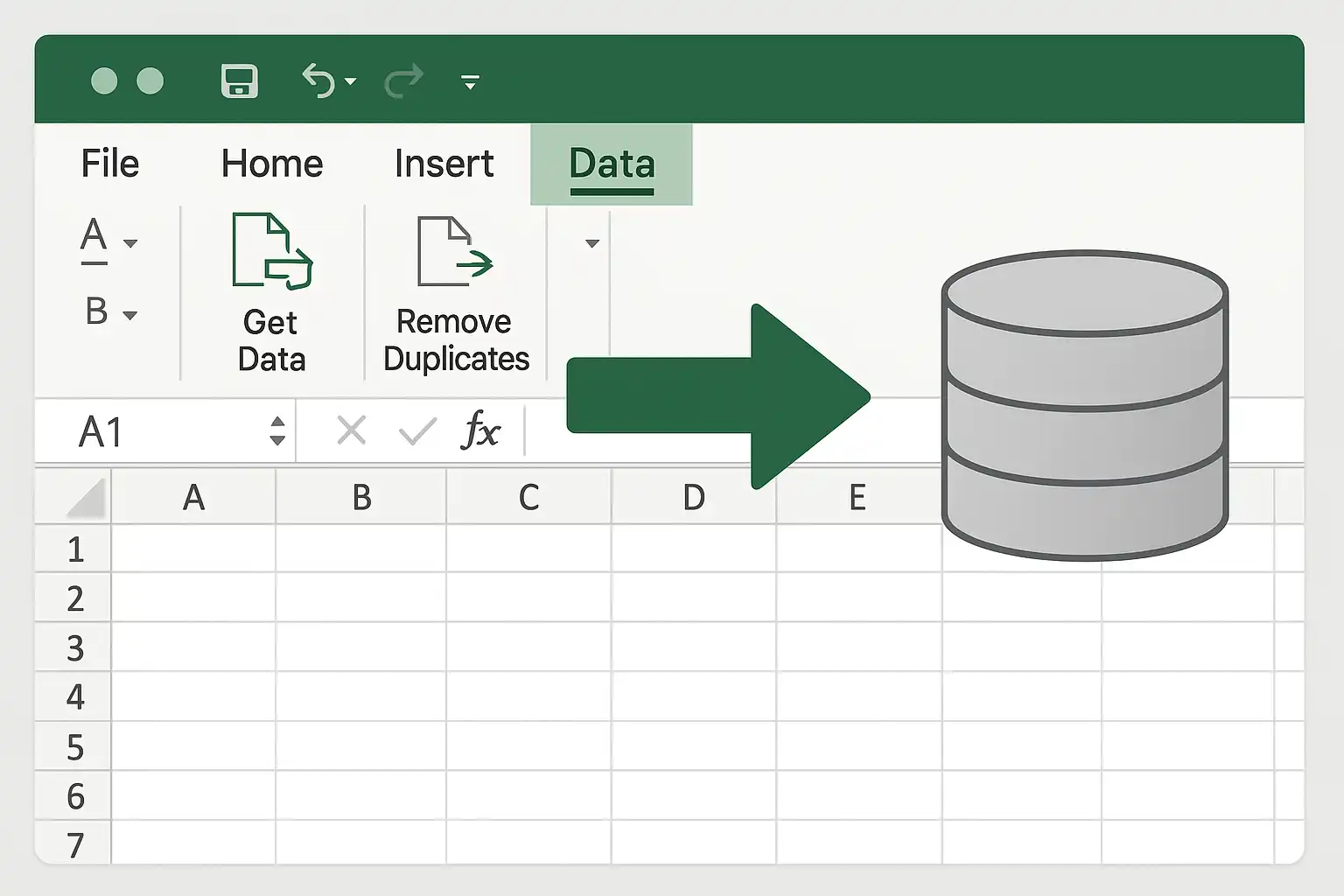This screenshot has width=1344, height=896.
Task: Open the Undo history dropdown arrow
Action: coord(351,81)
